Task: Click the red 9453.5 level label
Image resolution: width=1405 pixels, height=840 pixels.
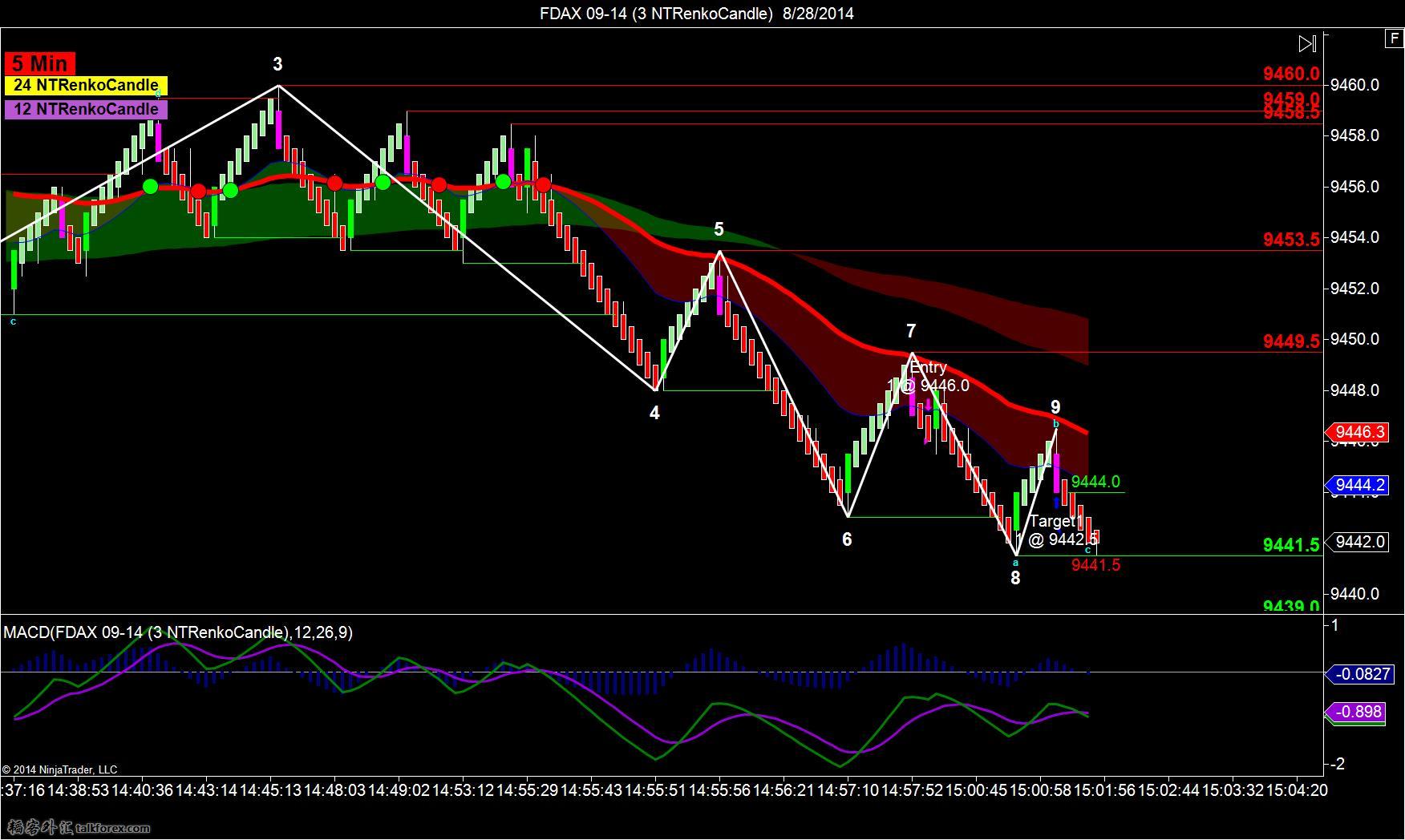Action: coord(1291,240)
